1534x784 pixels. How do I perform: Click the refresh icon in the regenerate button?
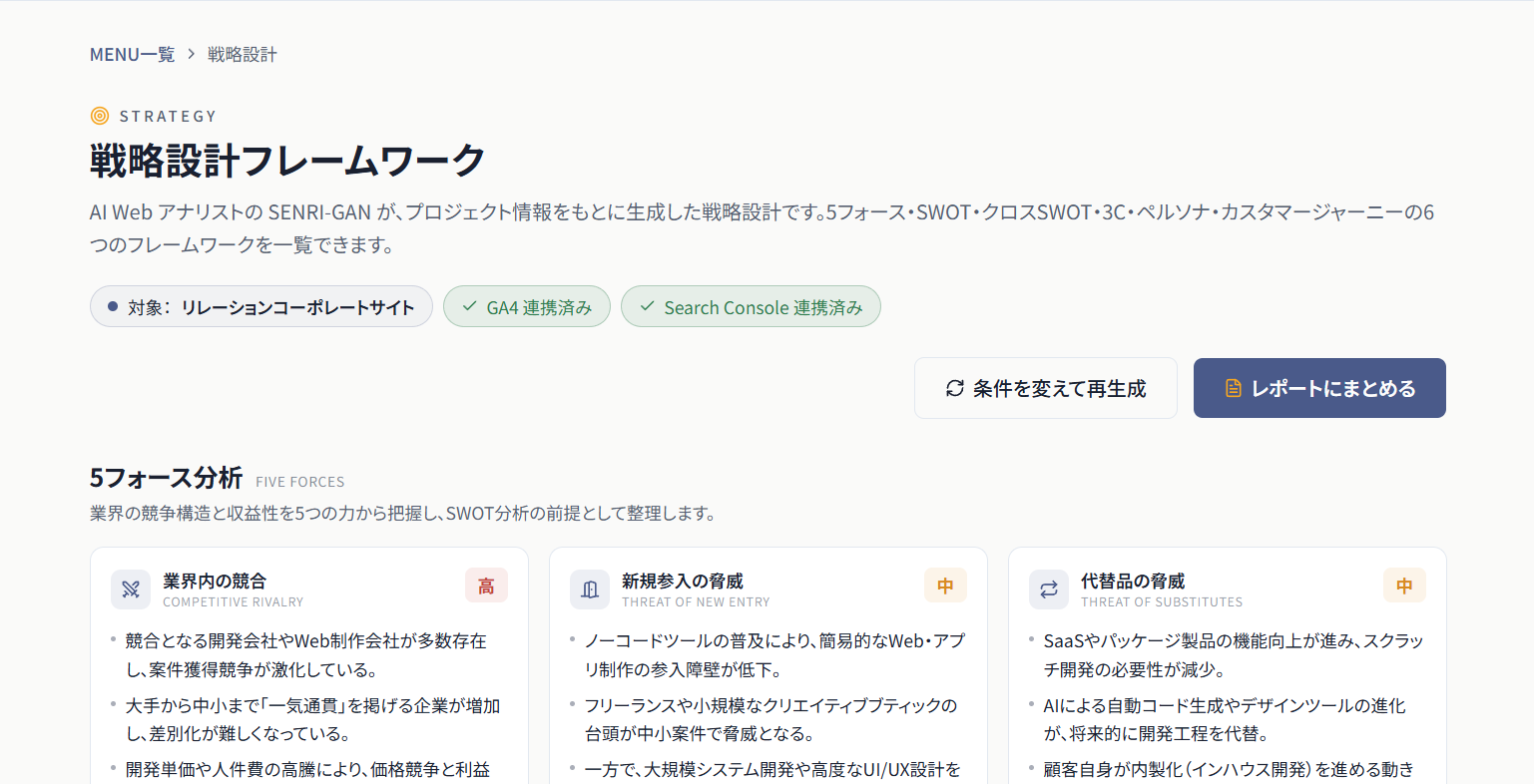click(955, 388)
